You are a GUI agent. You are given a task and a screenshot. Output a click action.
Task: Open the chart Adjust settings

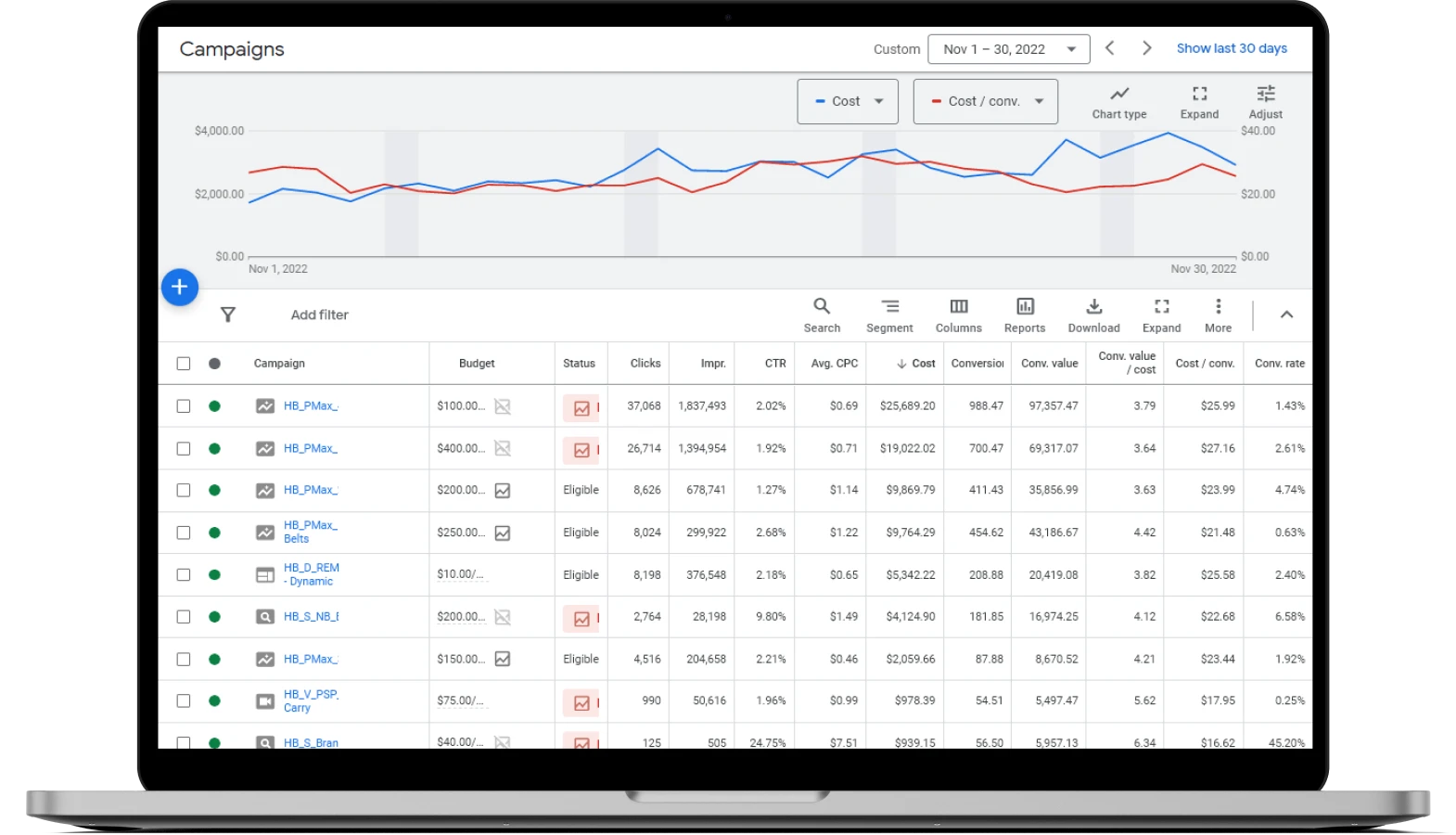(1265, 102)
